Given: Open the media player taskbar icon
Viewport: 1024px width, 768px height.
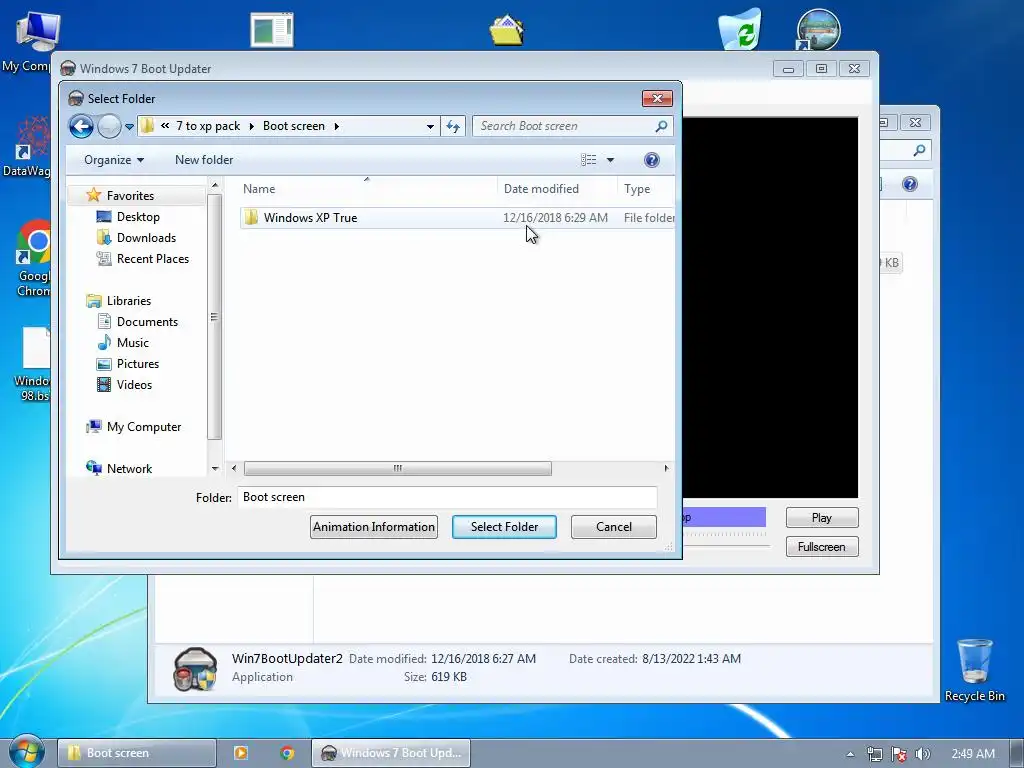Looking at the screenshot, I should (240, 753).
